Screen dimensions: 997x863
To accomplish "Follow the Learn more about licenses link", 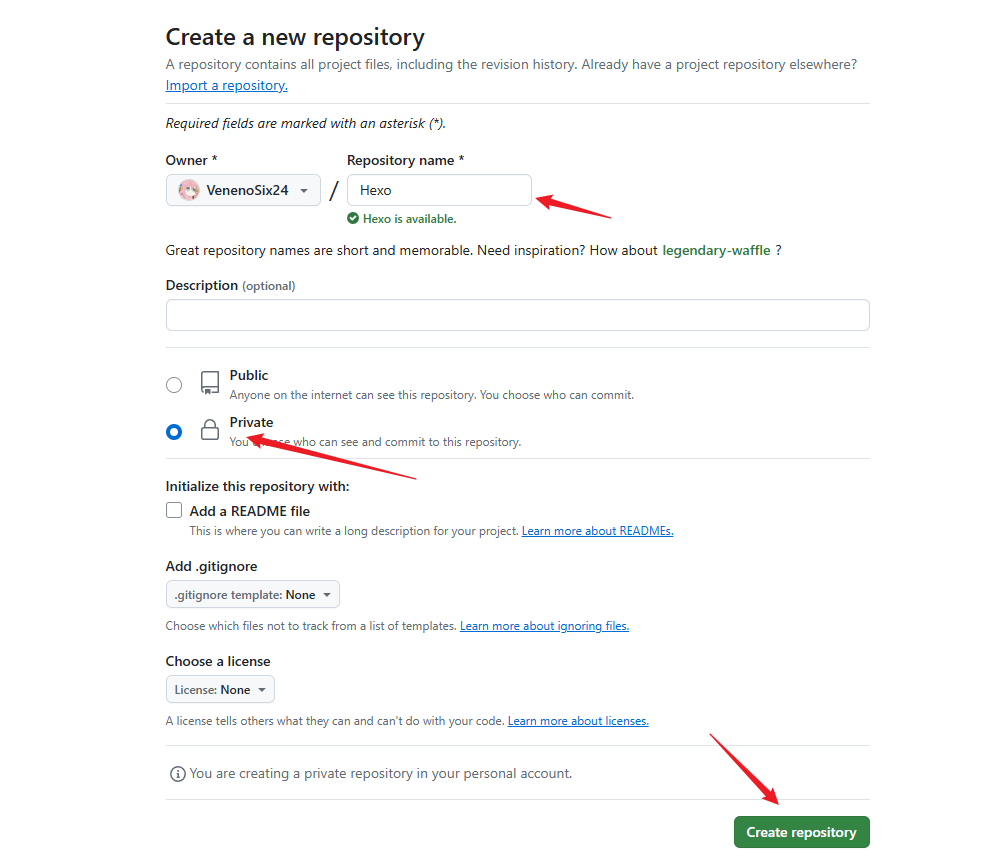I will coord(578,721).
